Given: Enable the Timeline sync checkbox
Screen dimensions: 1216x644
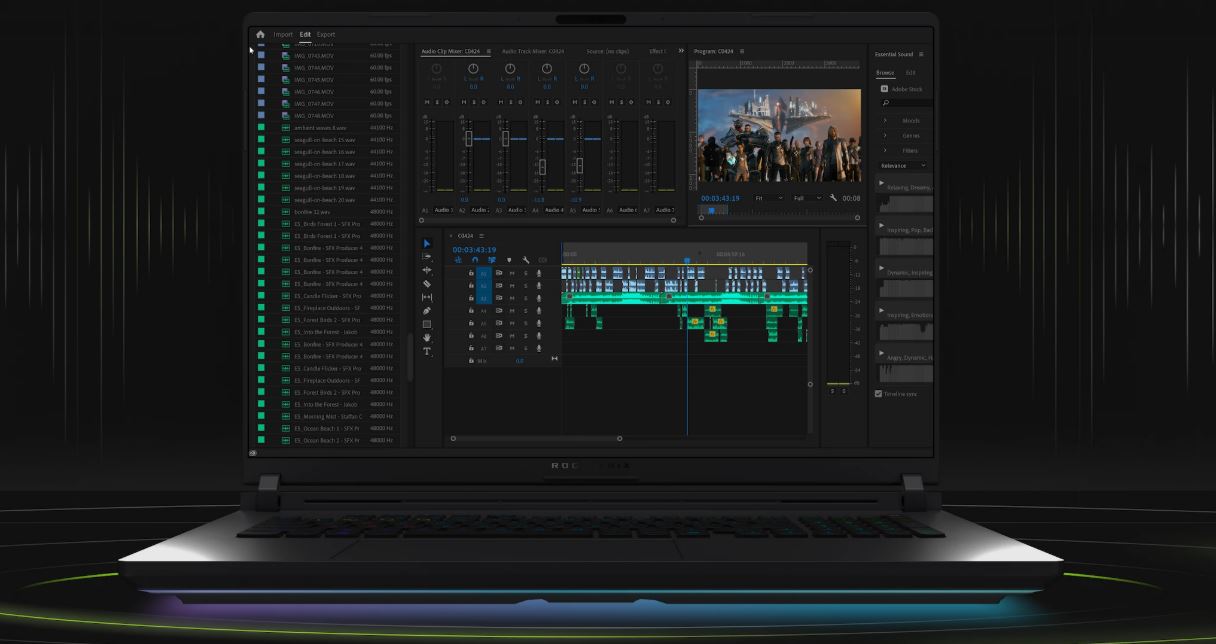Looking at the screenshot, I should pos(879,394).
